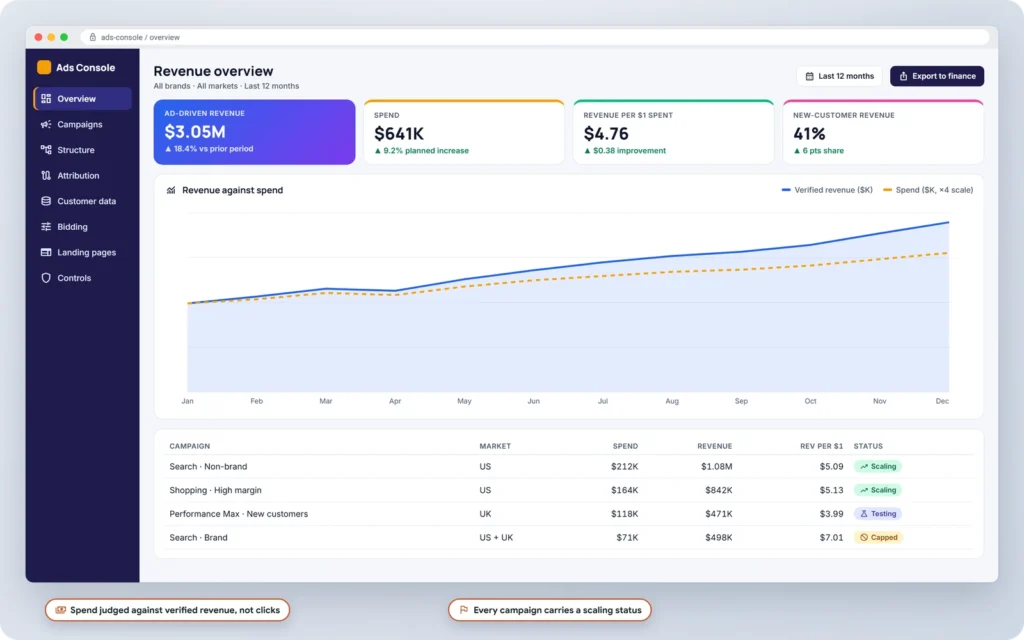This screenshot has width=1024, height=640.
Task: Click the orange Spend legend swatch
Action: pos(887,190)
